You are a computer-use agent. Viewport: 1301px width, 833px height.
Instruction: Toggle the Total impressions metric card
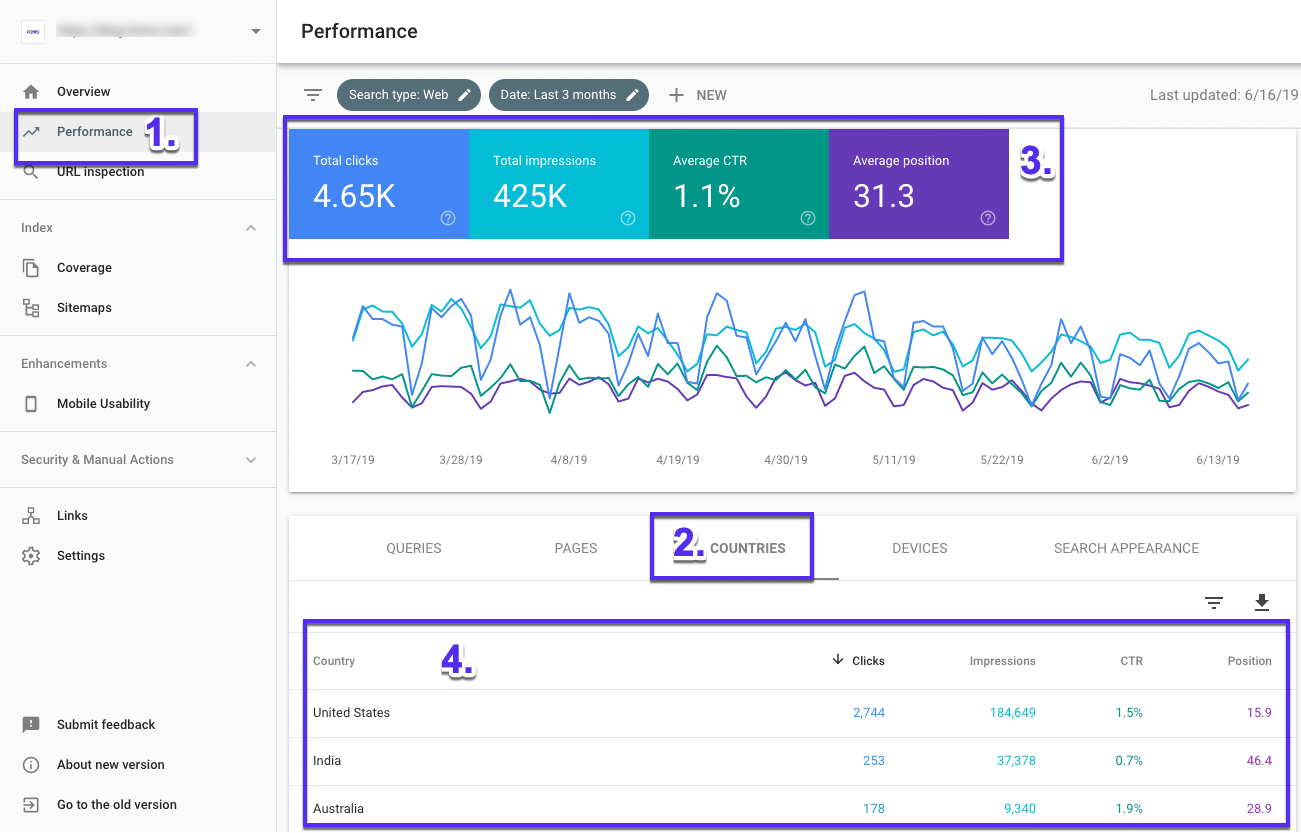(x=558, y=185)
